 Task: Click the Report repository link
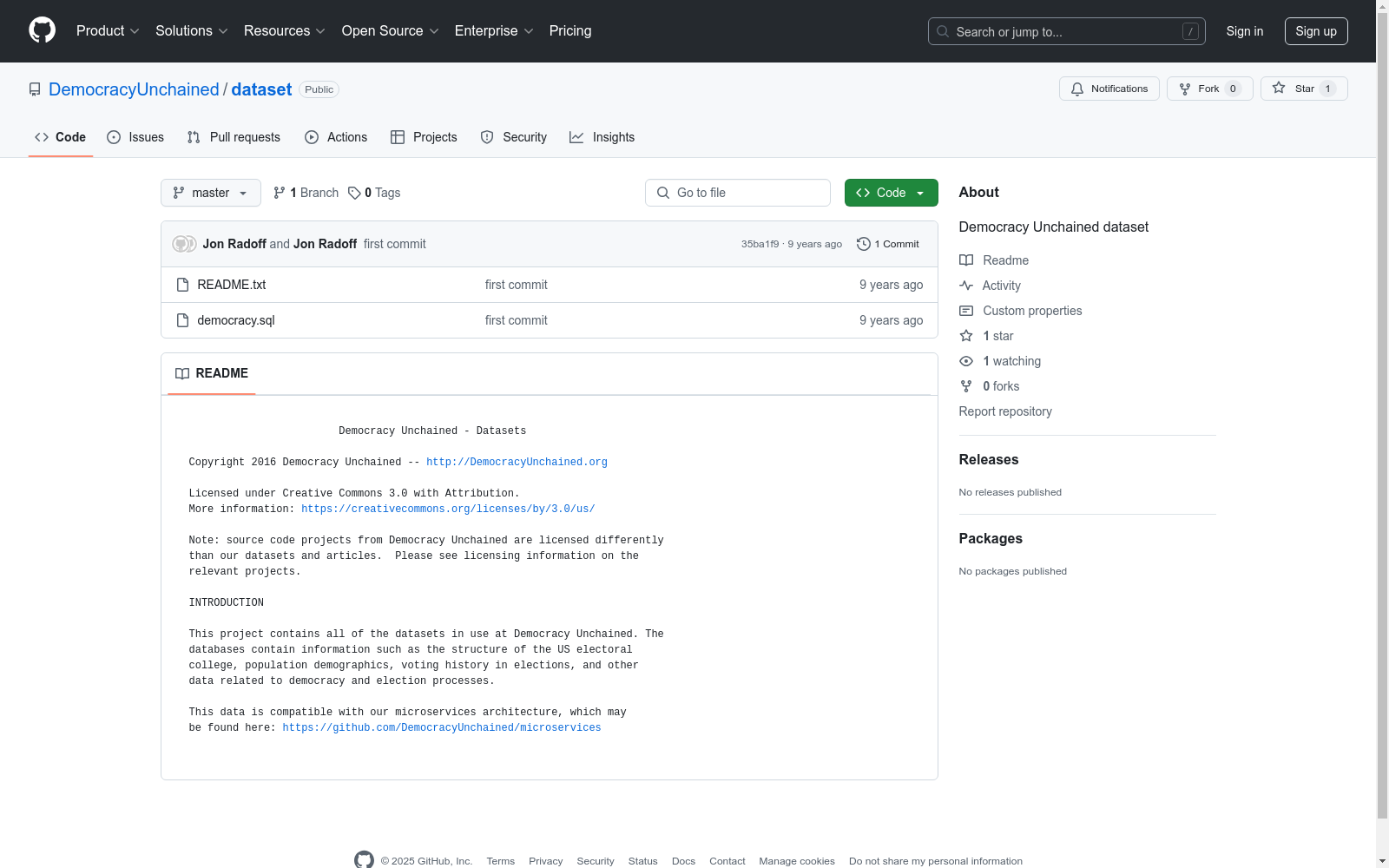[x=1005, y=411]
